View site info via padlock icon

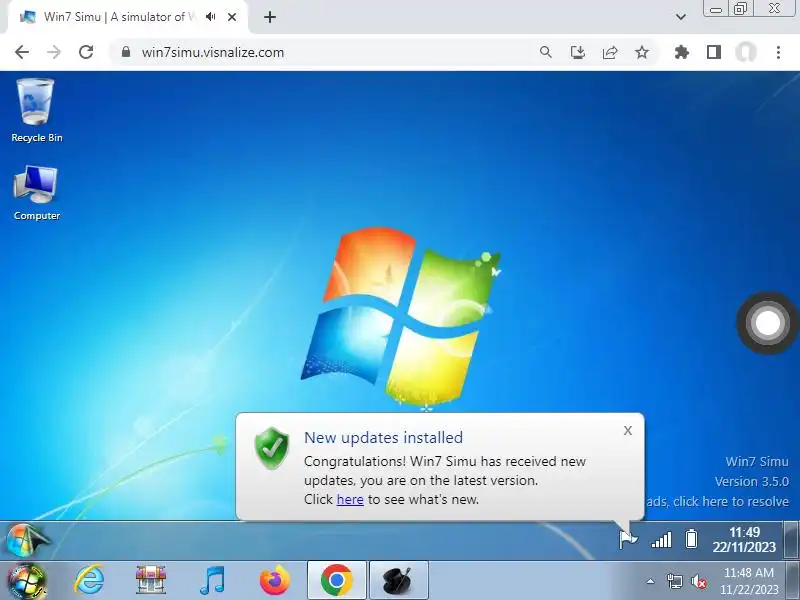point(126,52)
